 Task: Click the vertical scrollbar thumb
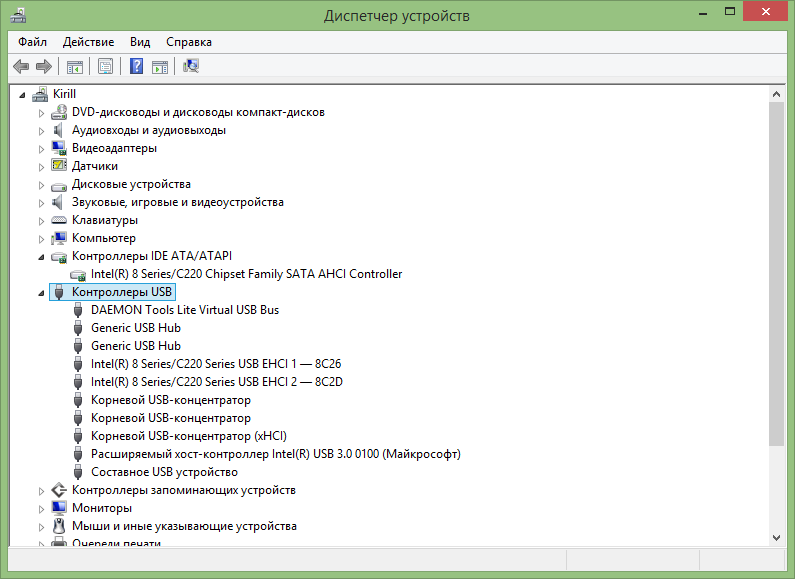[776, 274]
